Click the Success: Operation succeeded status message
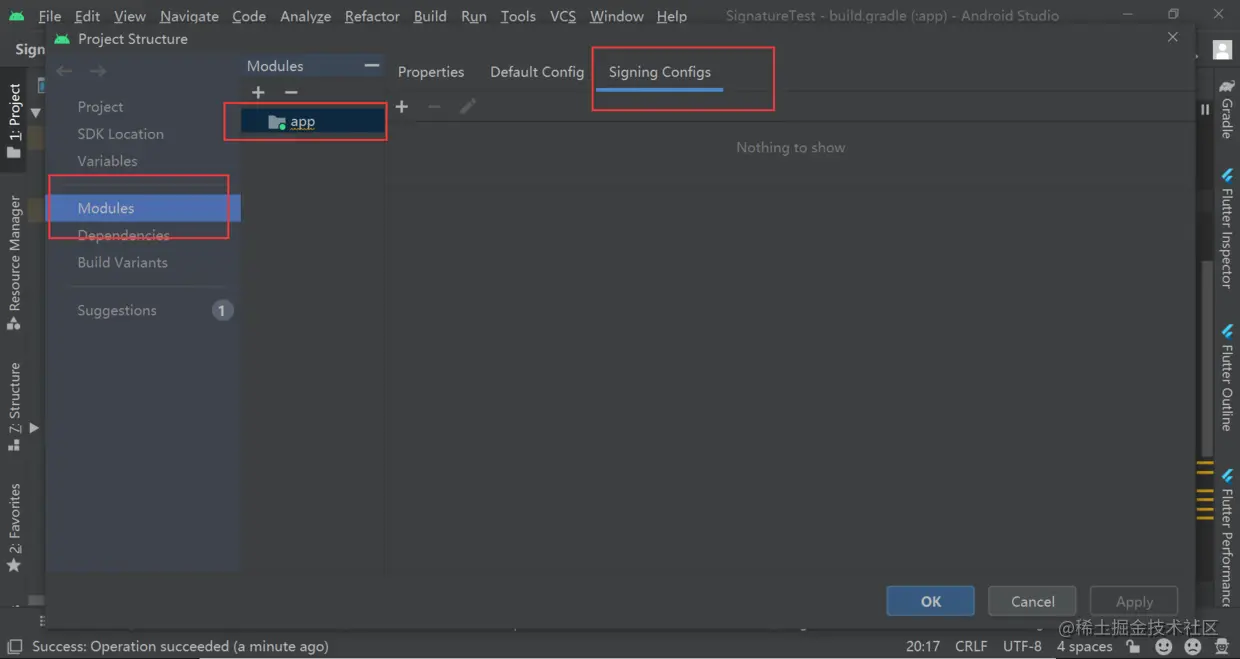Viewport: 1240px width, 659px height. [180, 647]
